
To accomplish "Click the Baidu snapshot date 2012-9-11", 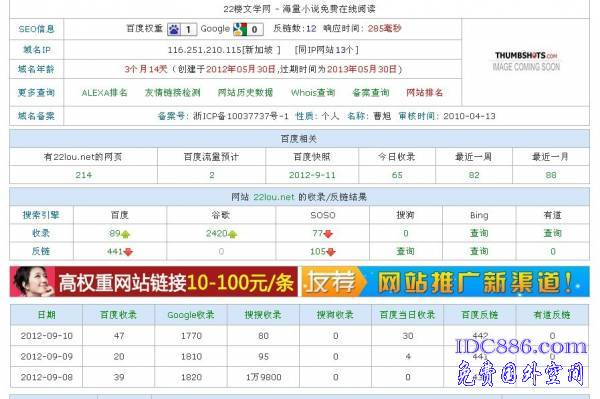I will [312, 175].
